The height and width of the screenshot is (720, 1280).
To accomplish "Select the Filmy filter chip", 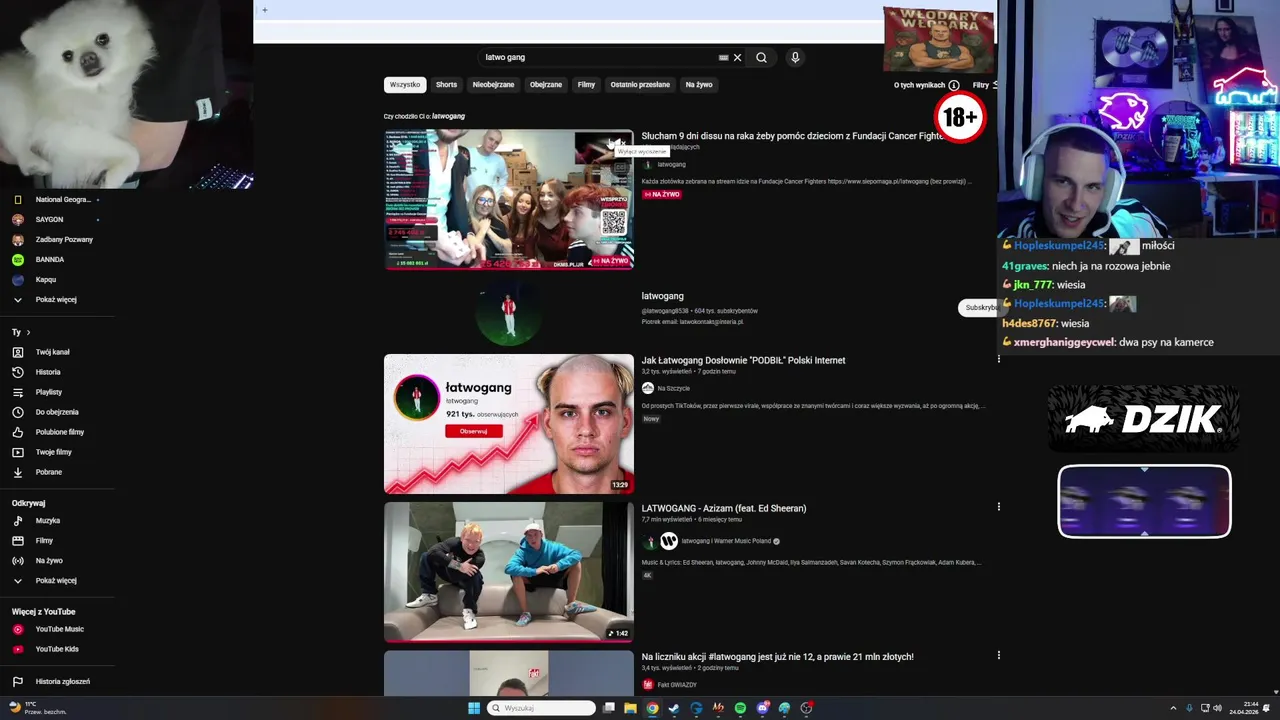I will (x=586, y=85).
